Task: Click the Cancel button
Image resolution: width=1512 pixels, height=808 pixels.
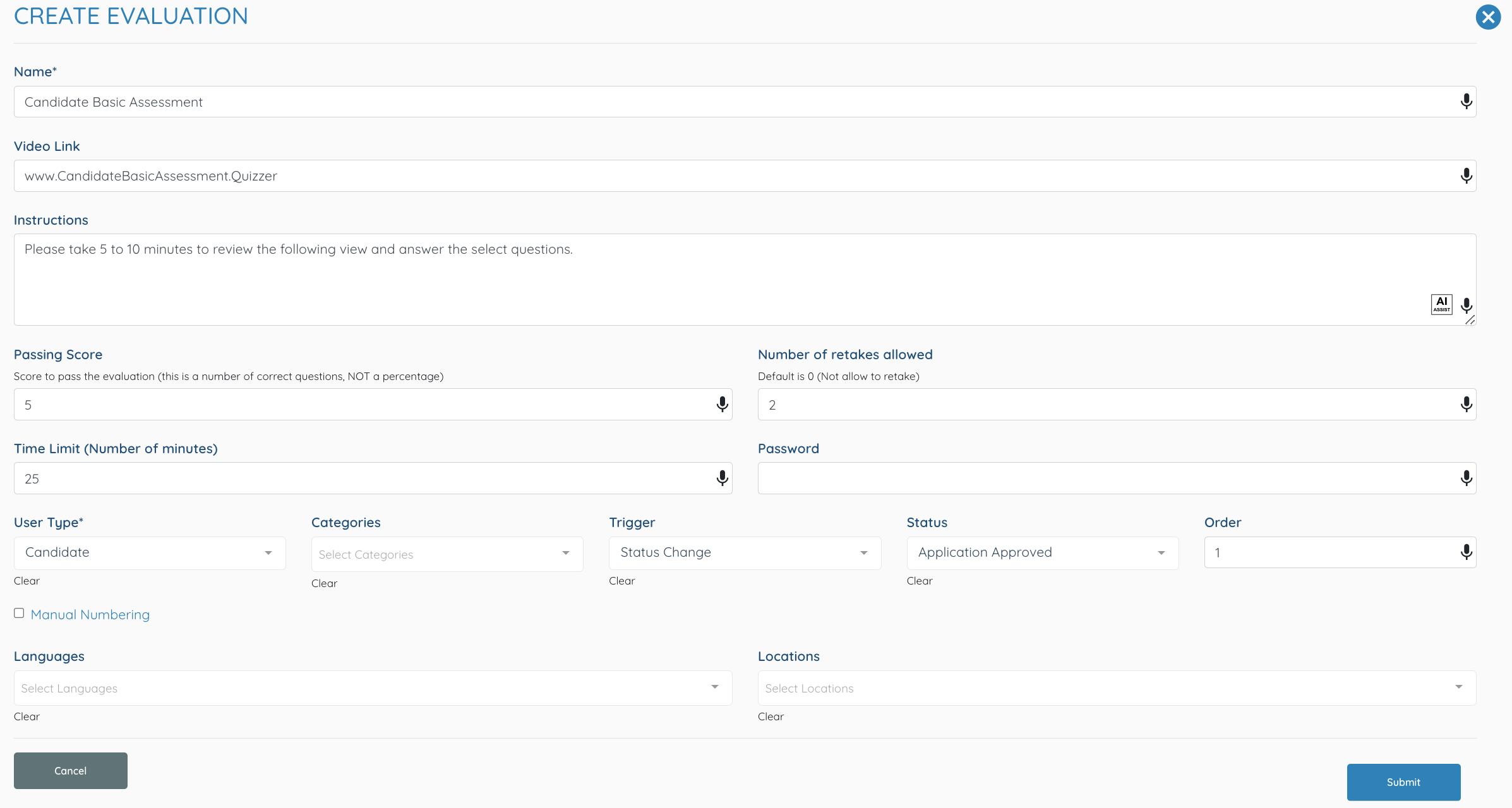Action: coord(71,771)
